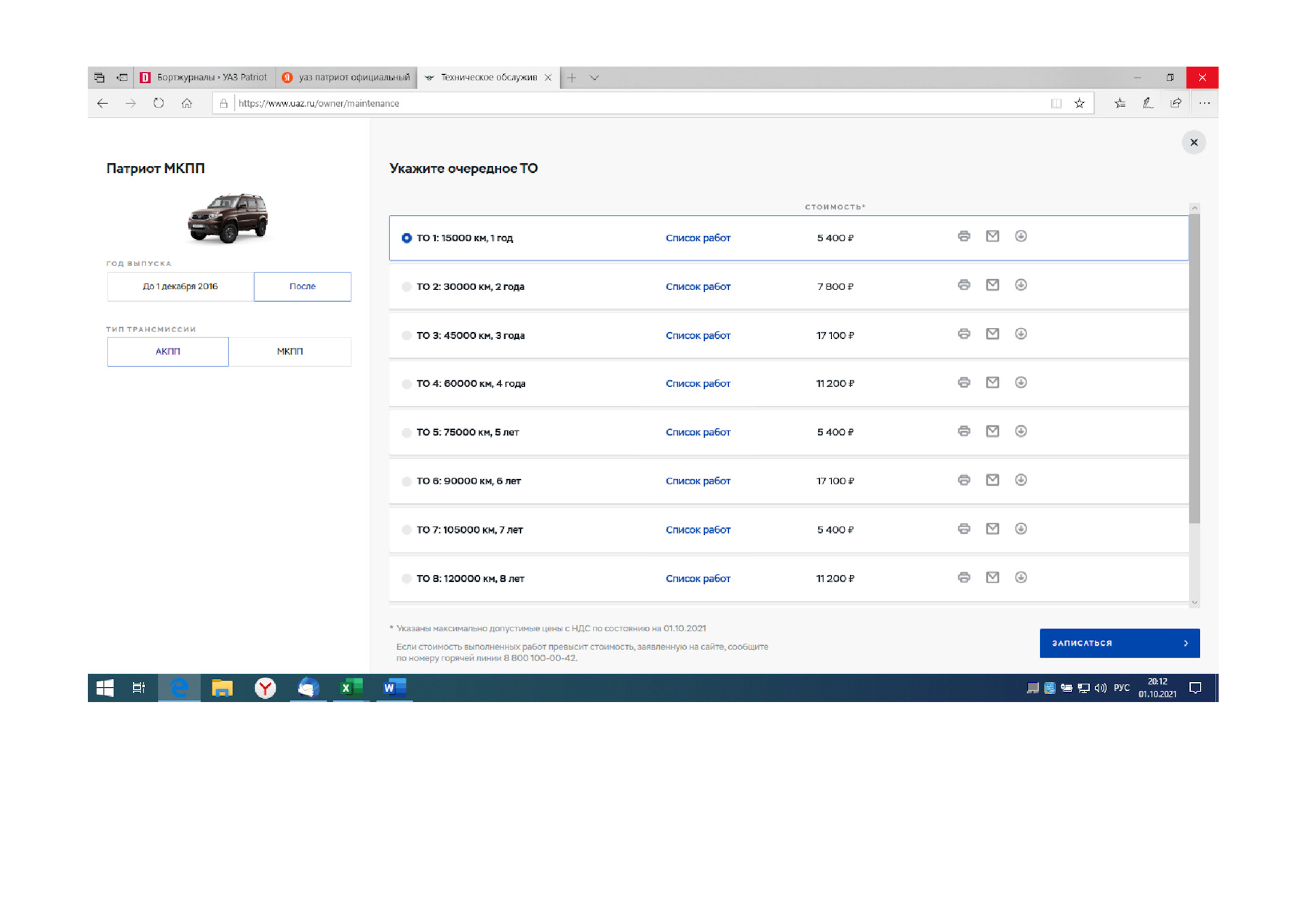Download the ТО 5 document
Viewport: 1307px width, 924px height.
(1021, 431)
